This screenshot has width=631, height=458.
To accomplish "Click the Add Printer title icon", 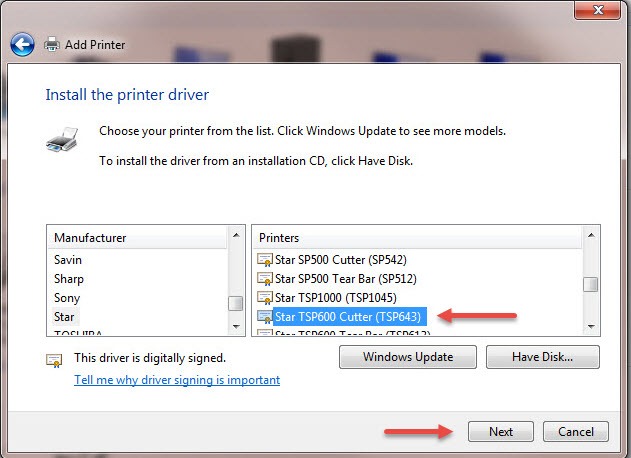I will click(x=52, y=44).
